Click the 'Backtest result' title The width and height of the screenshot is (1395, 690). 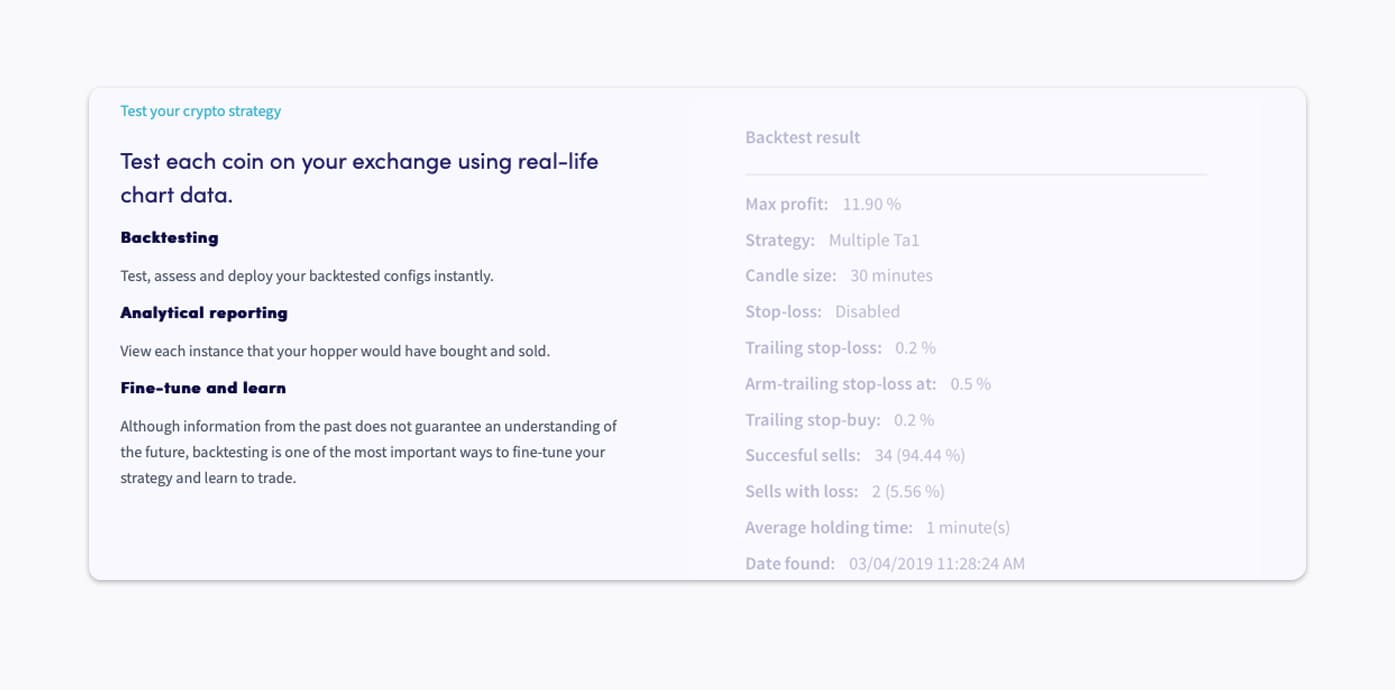[x=802, y=137]
